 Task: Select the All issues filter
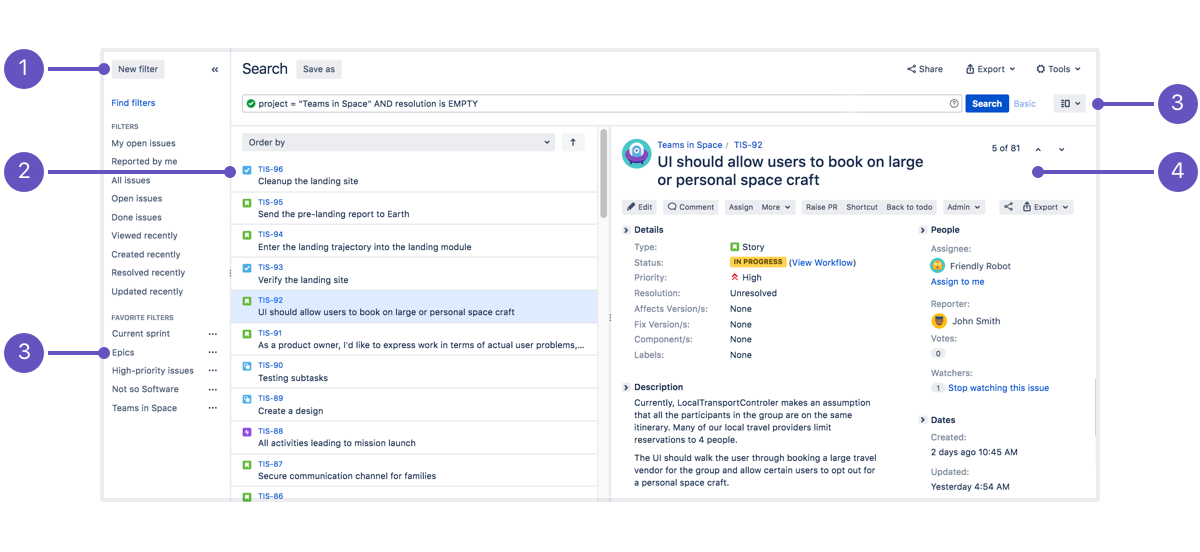(x=131, y=180)
